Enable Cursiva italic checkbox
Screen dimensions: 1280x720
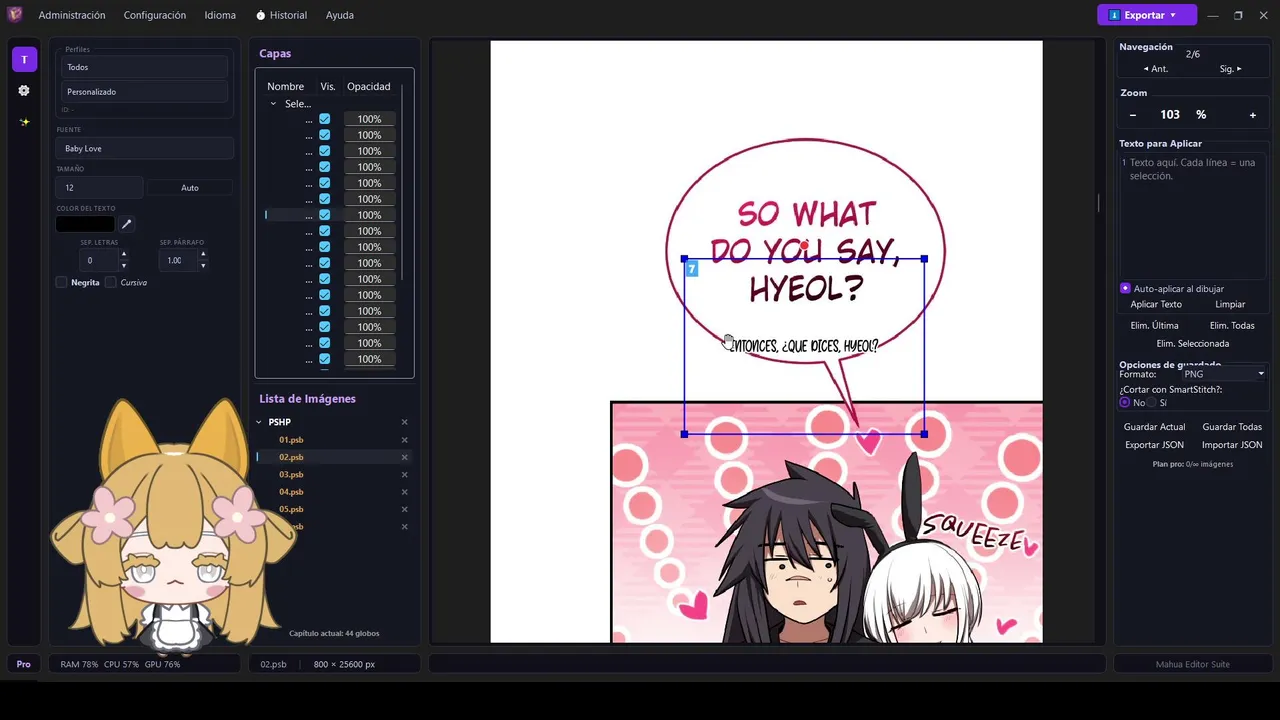[111, 282]
